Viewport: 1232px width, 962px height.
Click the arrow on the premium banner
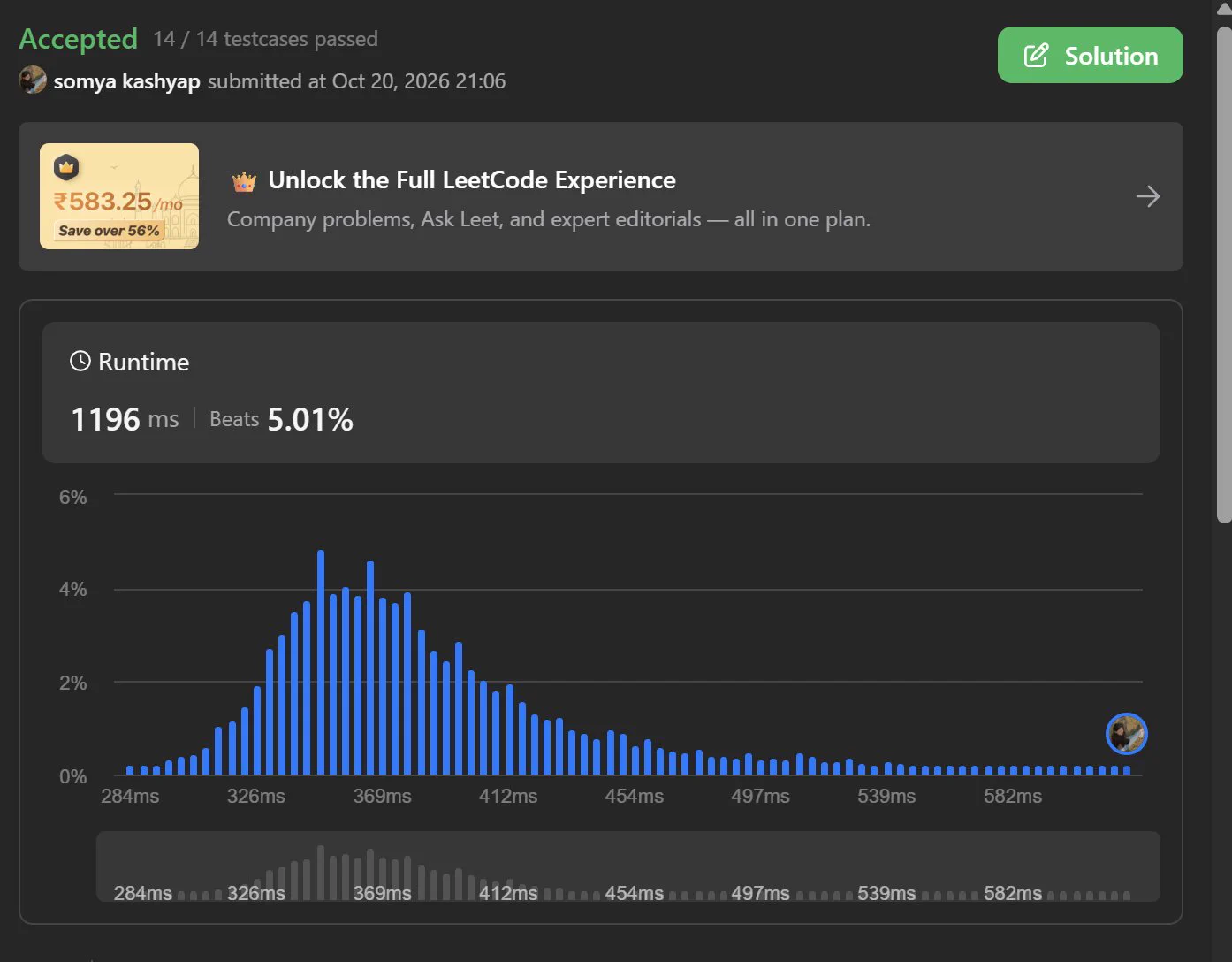coord(1147,196)
